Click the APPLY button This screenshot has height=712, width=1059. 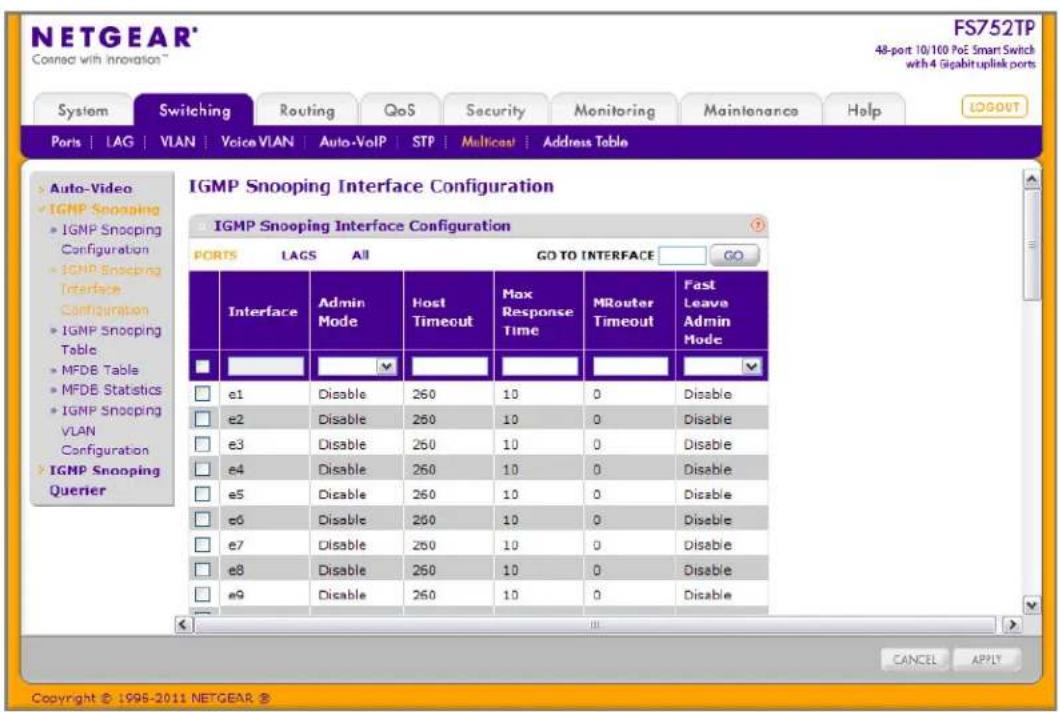tap(986, 659)
